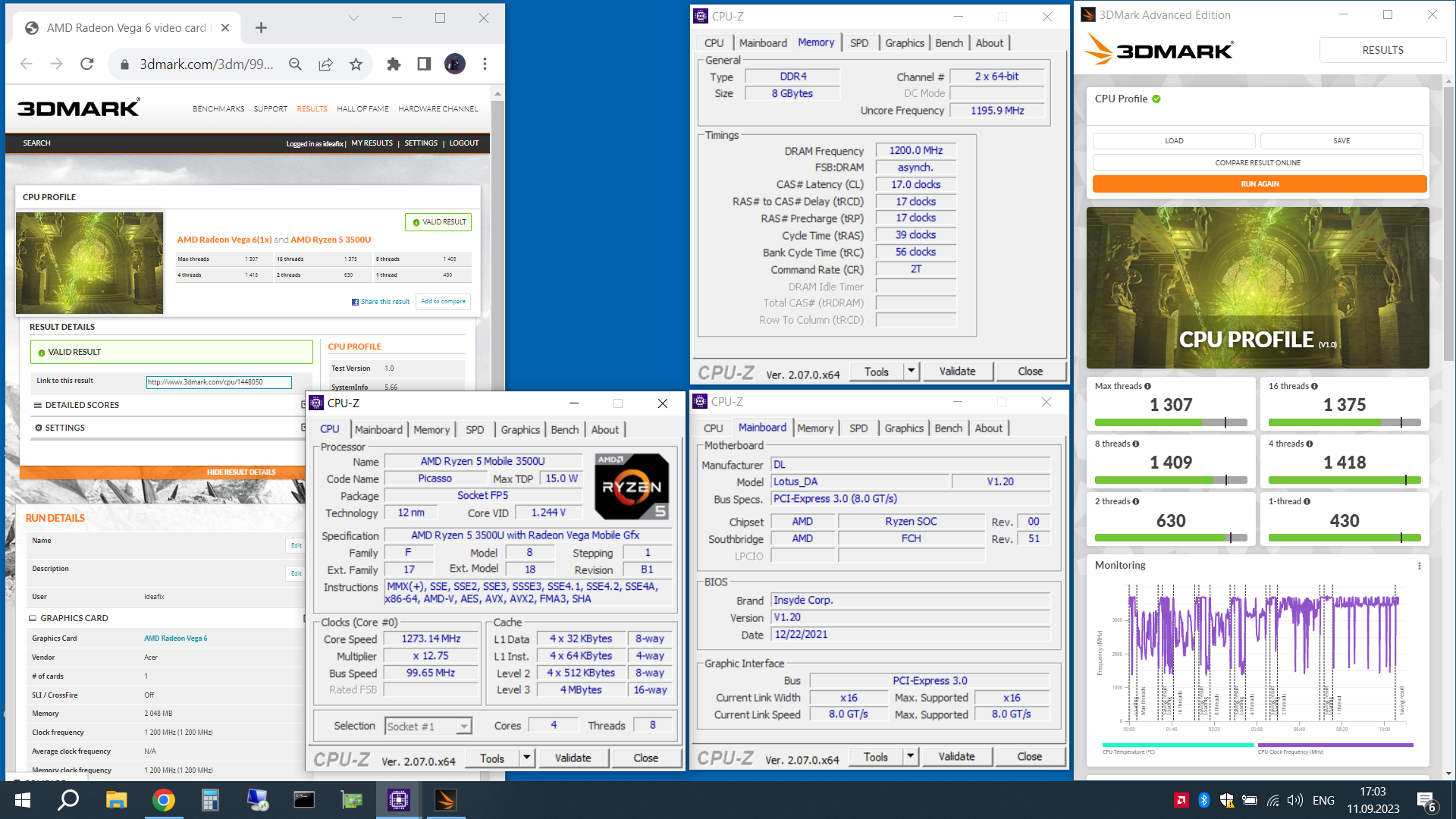Share this page from the address bar
1456x819 pixels.
coord(325,64)
